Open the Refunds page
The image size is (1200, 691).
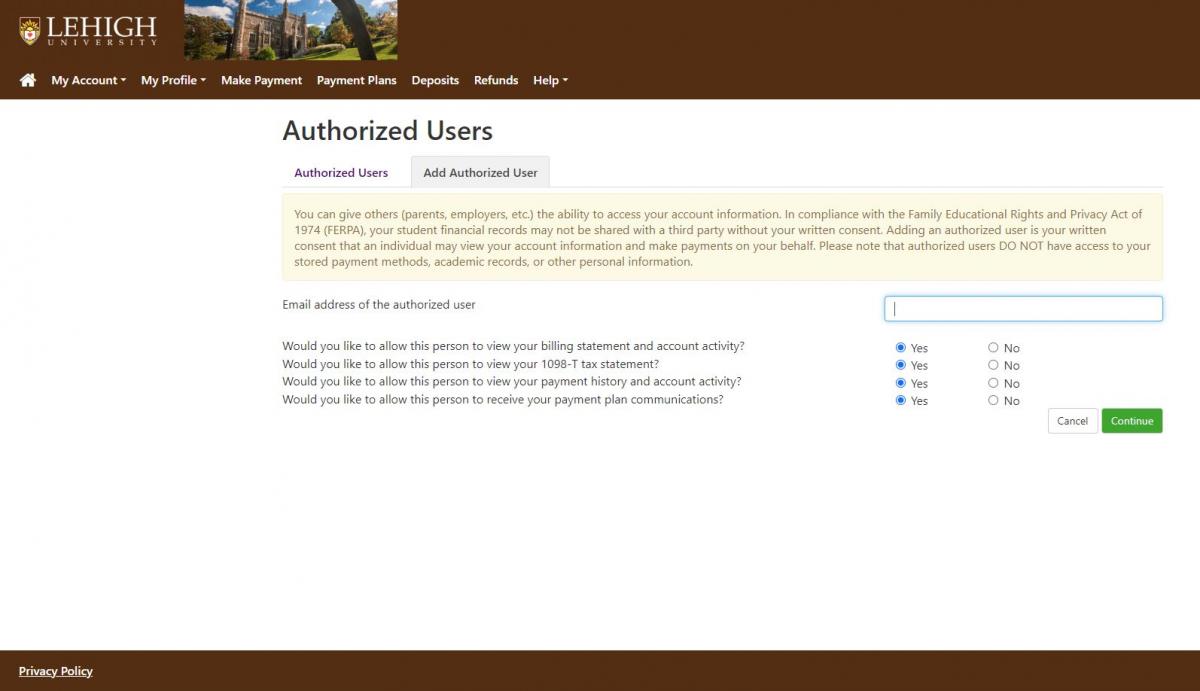pos(496,80)
